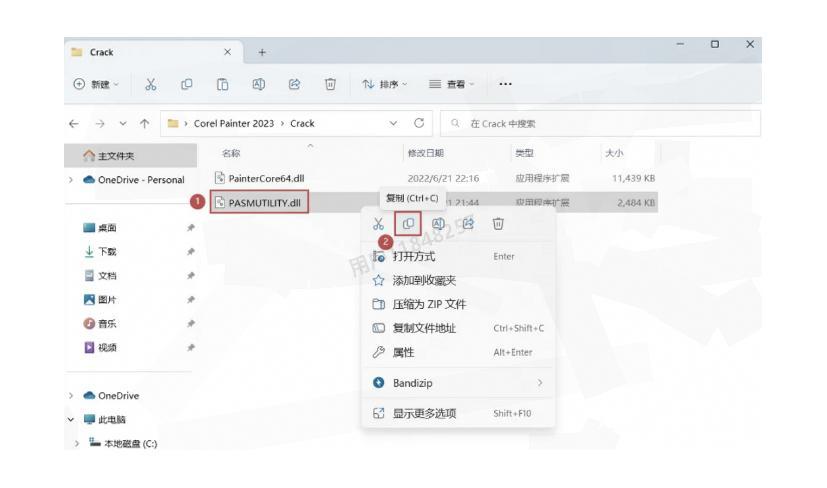The image size is (827, 488).
Task: Click the Rename icon in the top toolbar
Action: (x=258, y=84)
